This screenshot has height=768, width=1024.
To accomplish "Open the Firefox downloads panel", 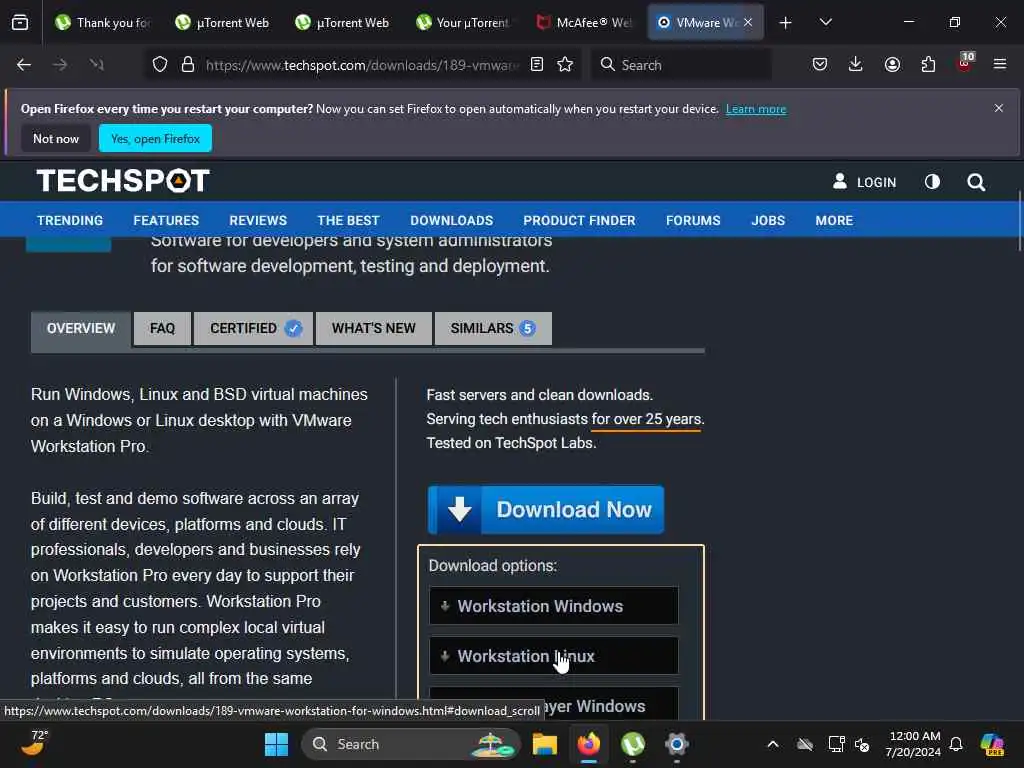I will (x=856, y=65).
